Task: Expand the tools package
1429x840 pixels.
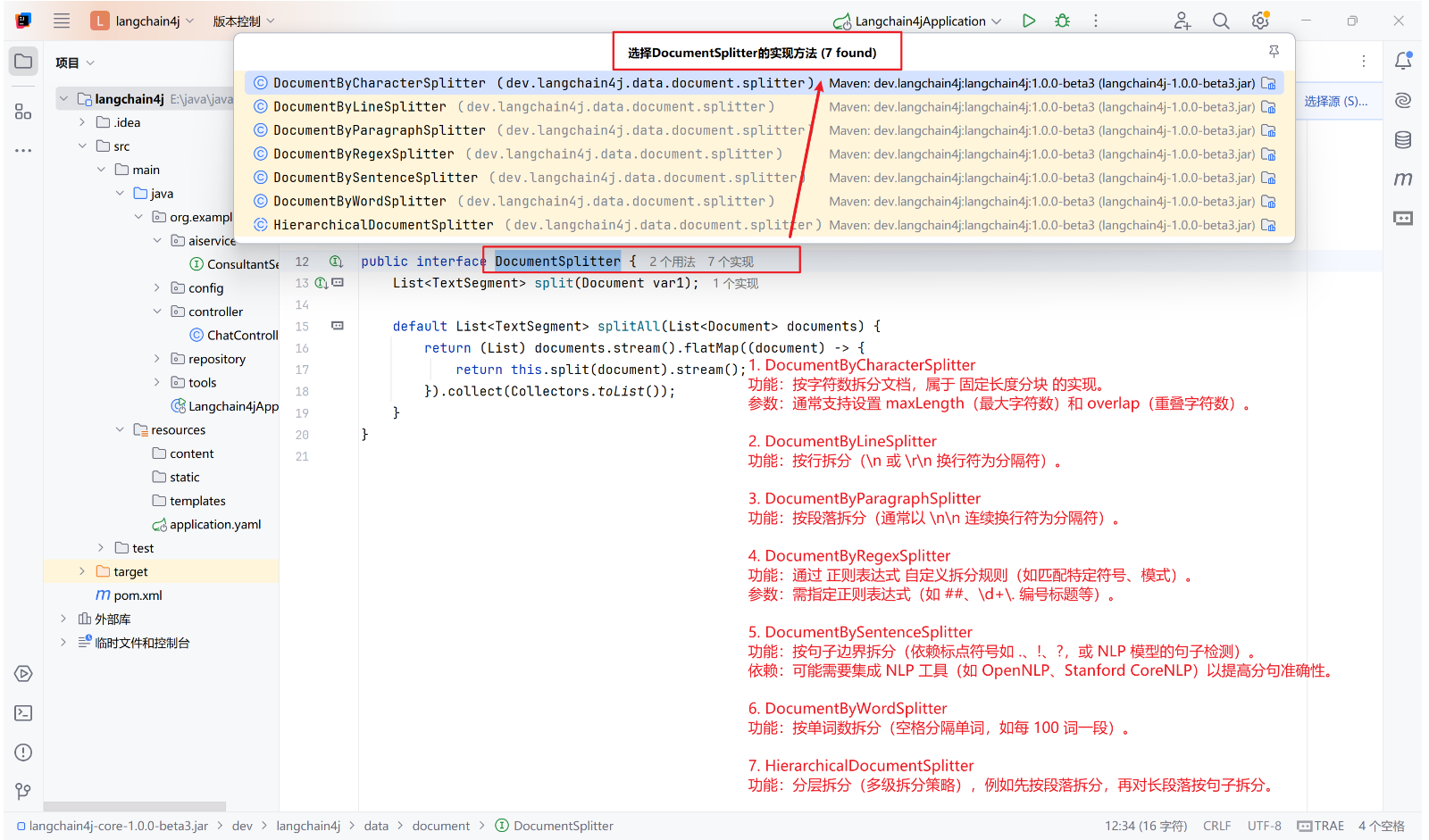Action: 157,382
